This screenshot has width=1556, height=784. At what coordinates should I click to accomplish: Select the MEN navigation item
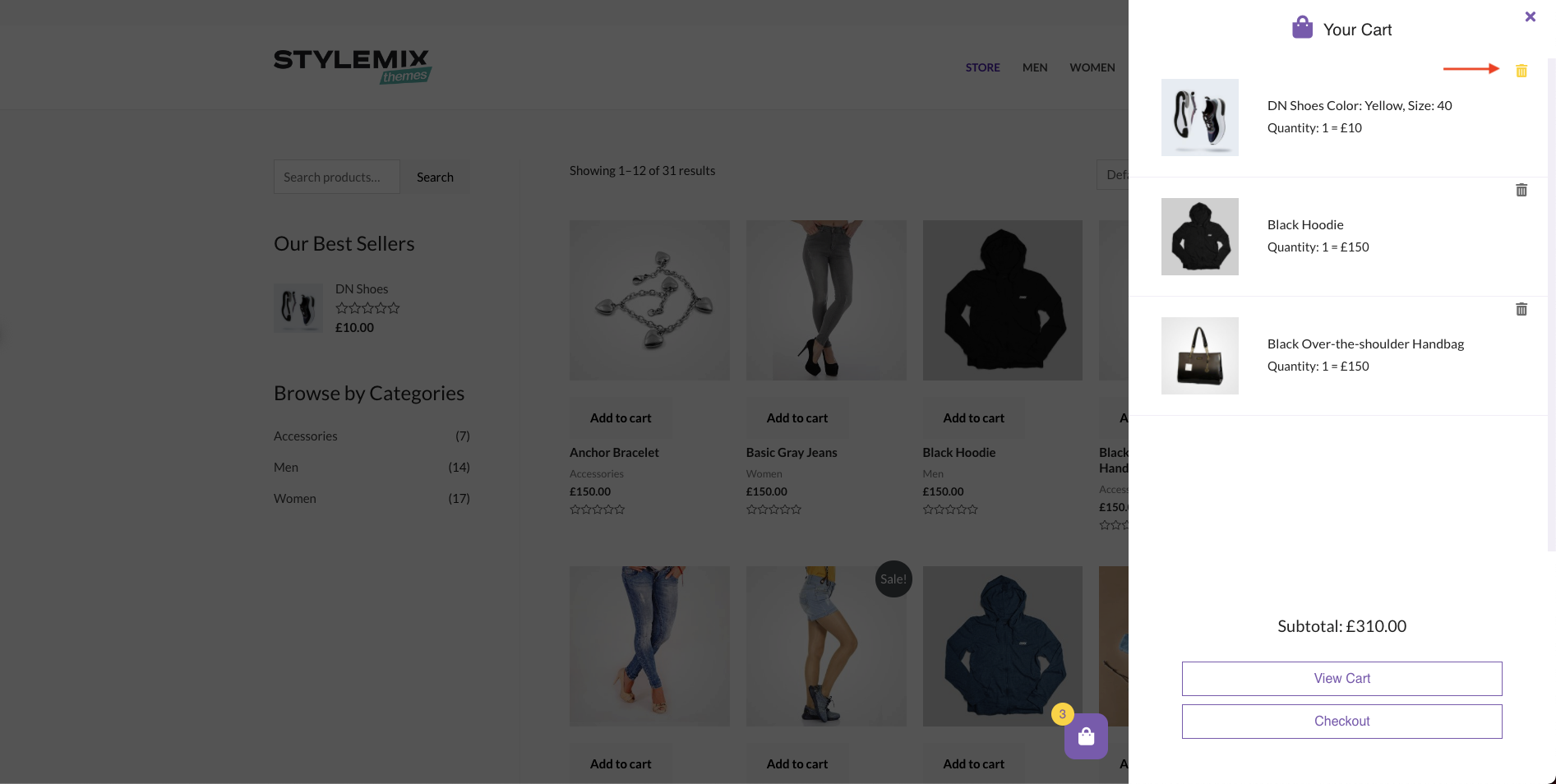click(1035, 67)
